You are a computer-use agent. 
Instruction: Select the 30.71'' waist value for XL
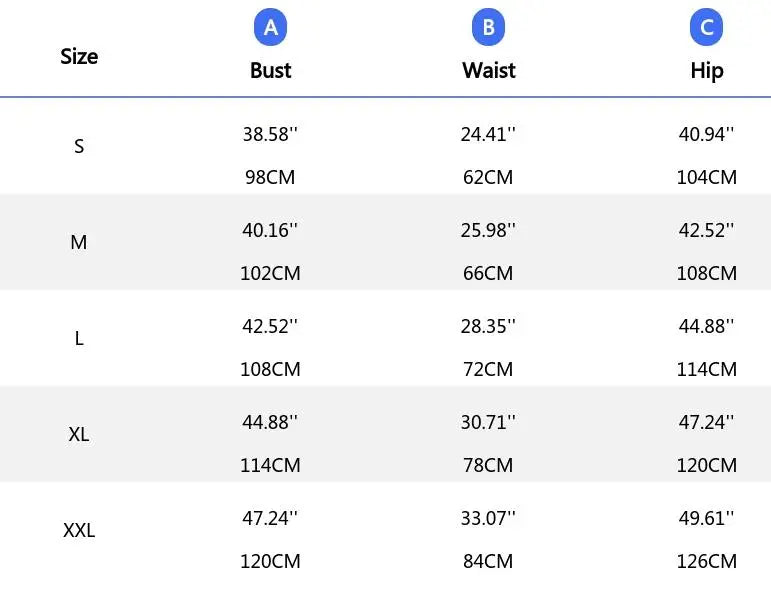pos(488,422)
